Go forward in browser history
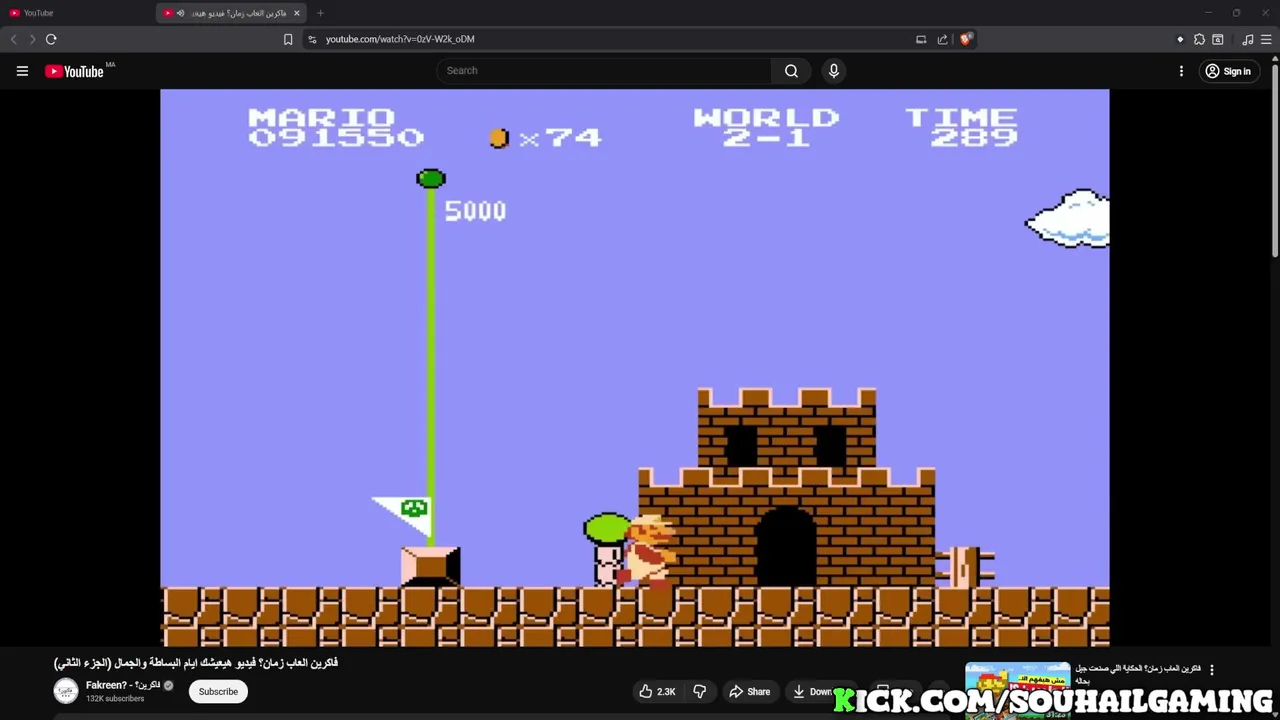Screen dimensions: 1280x720 (32, 39)
